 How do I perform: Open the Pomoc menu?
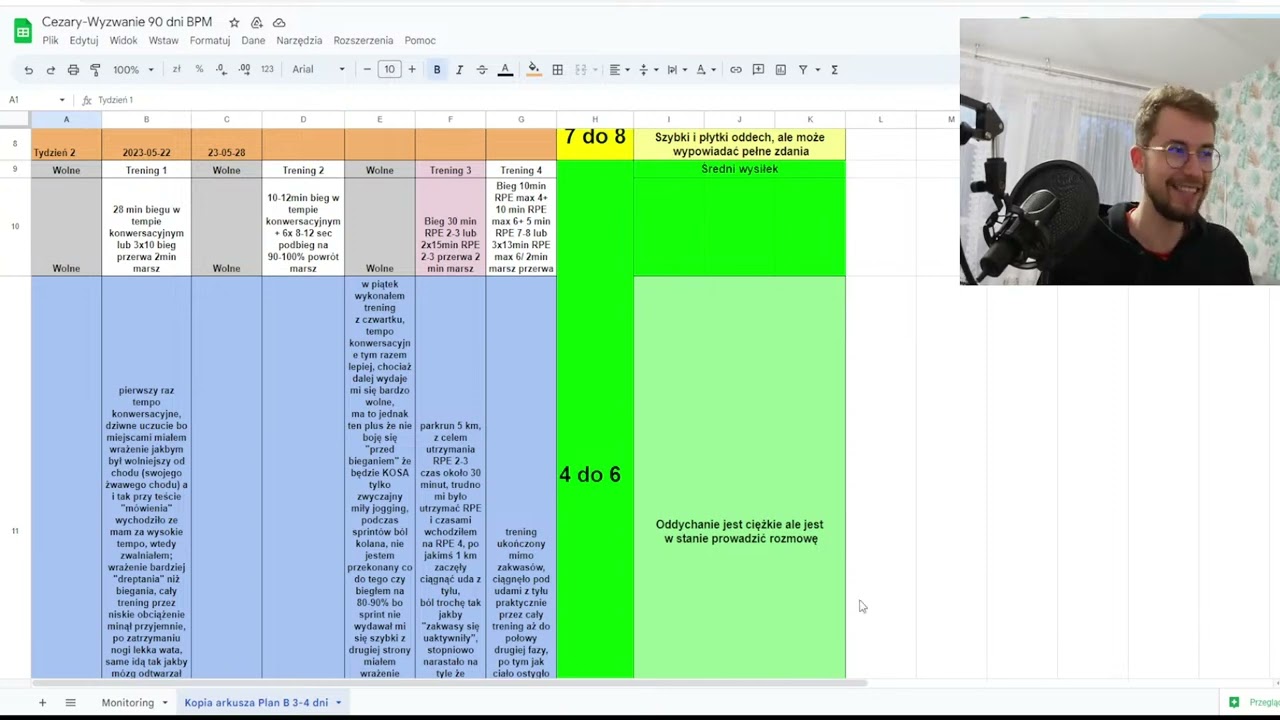(420, 41)
